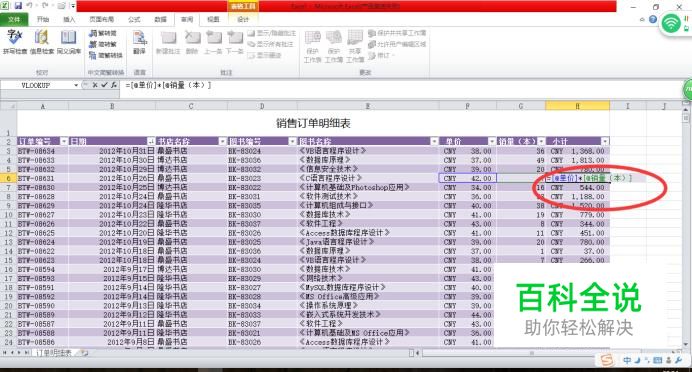692x372 pixels.
Task: Switch to the Page Layout (页面布局) tab
Action: [x=102, y=19]
